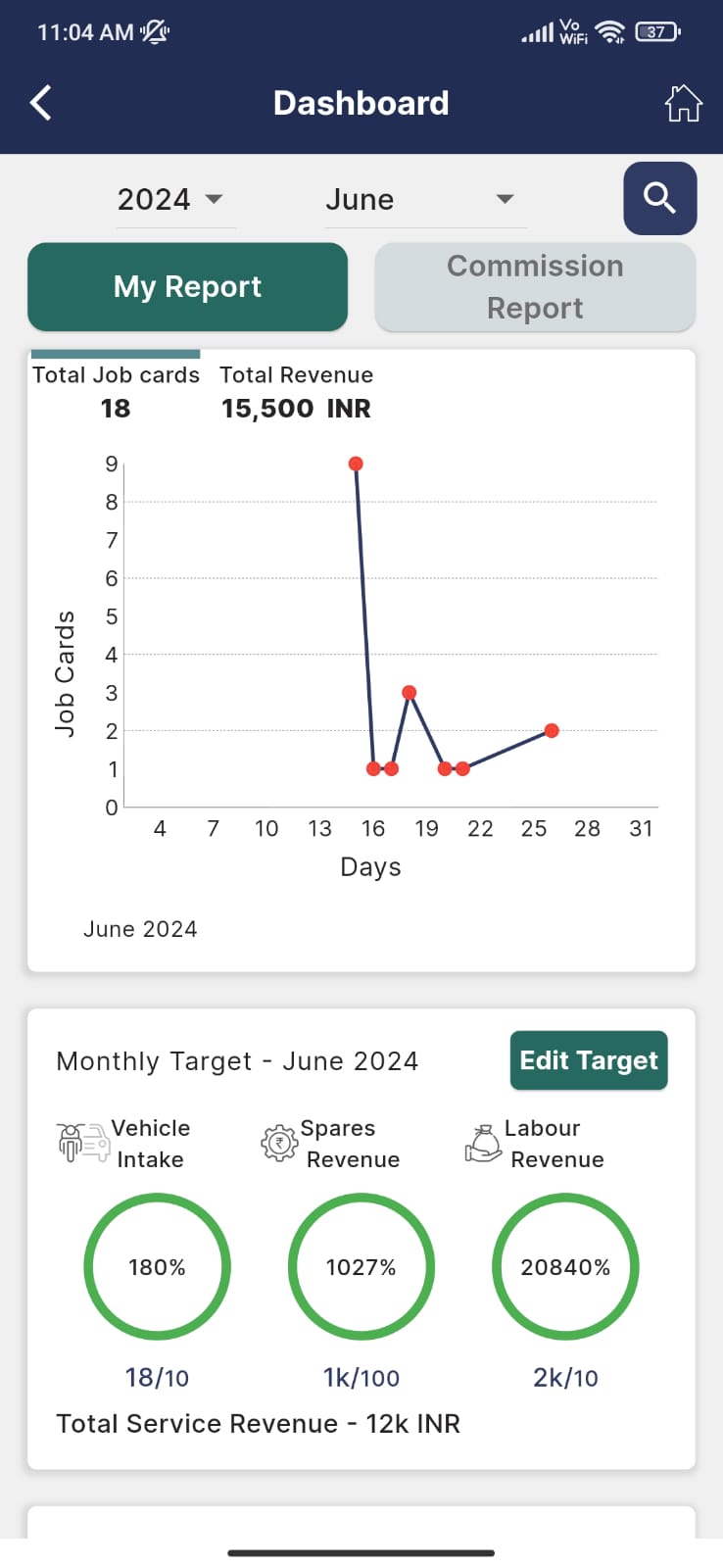Tap the 180% Vehicle Intake progress ring
This screenshot has height=1568, width=723.
(157, 1266)
